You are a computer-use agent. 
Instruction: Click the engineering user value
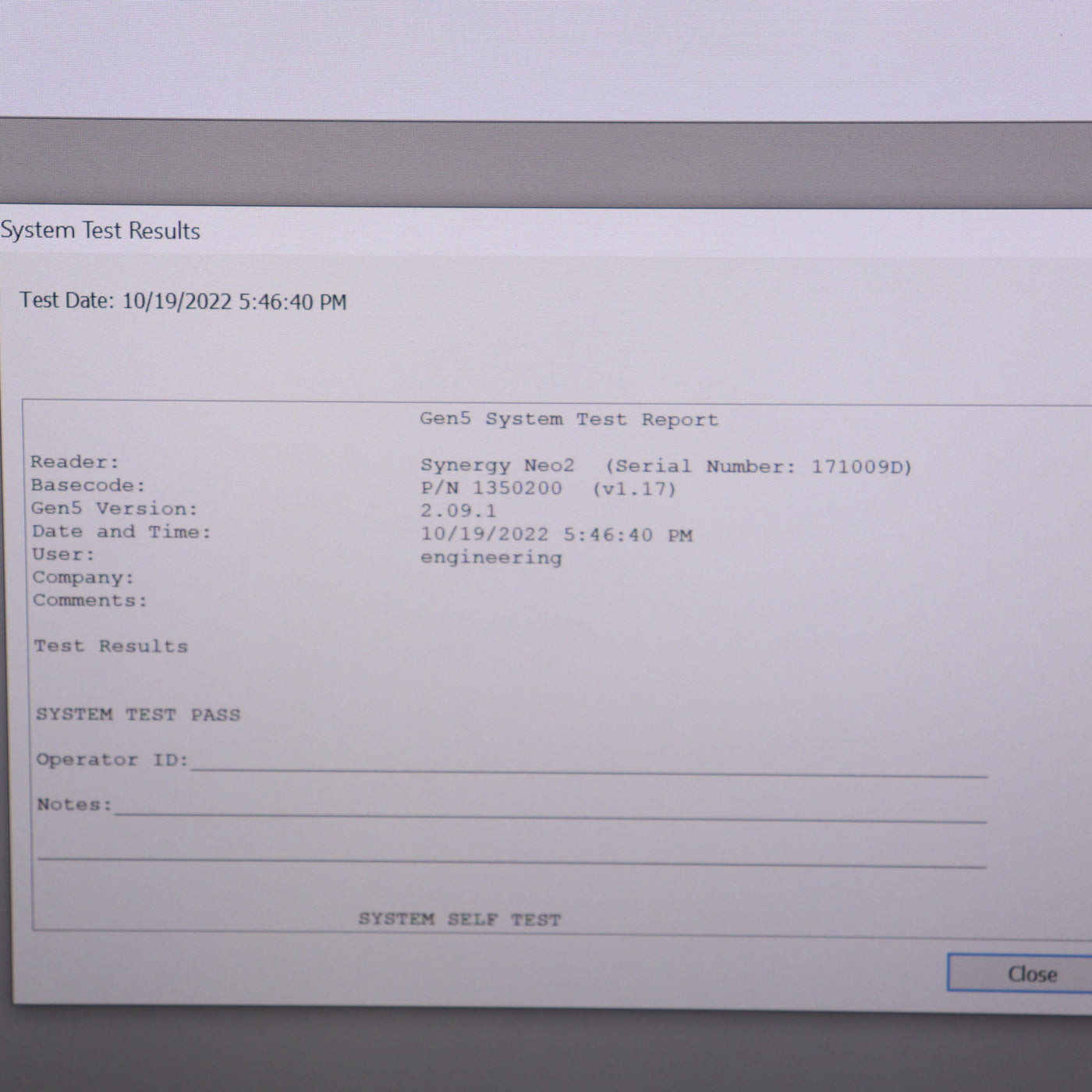pyautogui.click(x=491, y=558)
